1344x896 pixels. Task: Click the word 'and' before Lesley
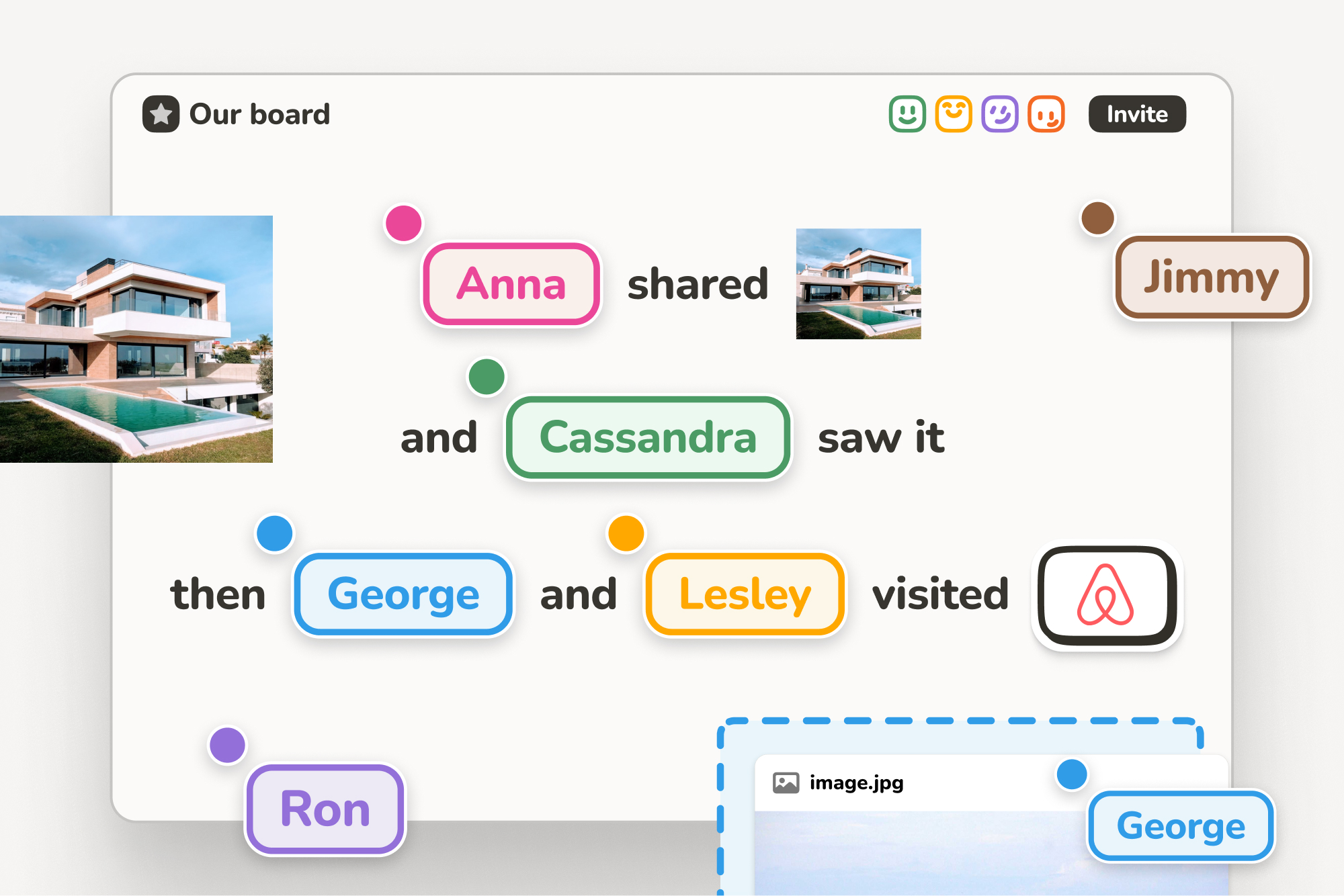point(579,594)
